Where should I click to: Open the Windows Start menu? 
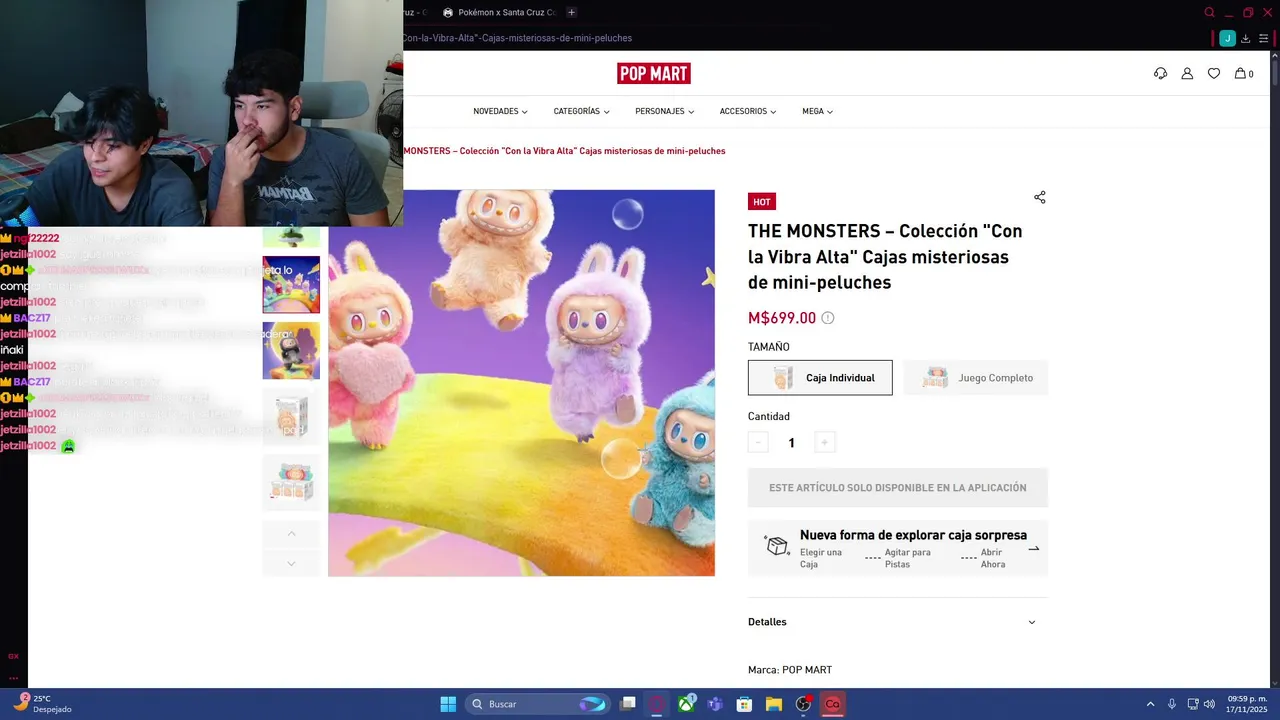coord(448,704)
